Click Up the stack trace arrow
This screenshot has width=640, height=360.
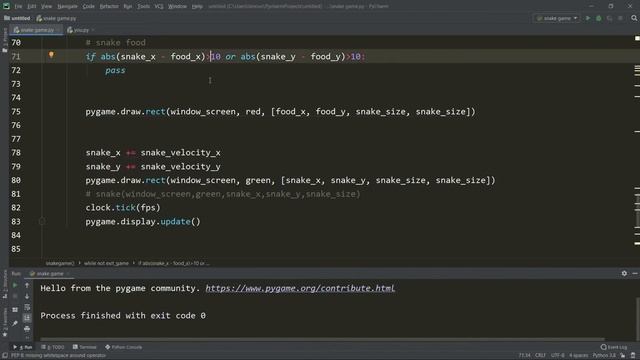coord(27,285)
